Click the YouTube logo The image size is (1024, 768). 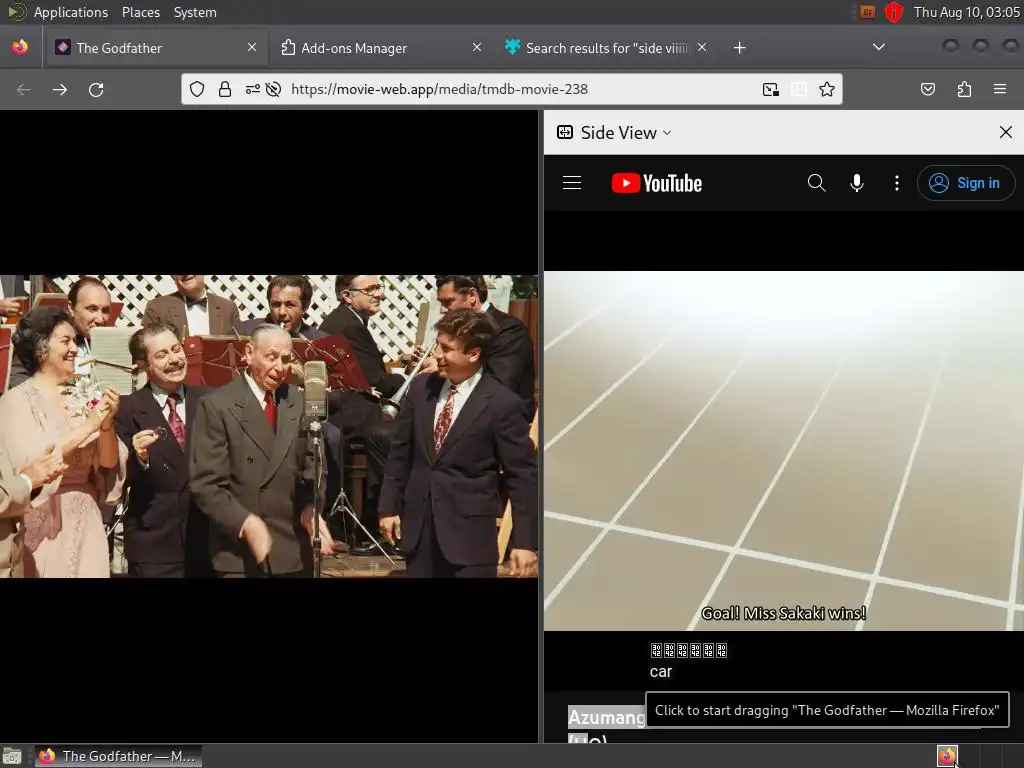656,183
